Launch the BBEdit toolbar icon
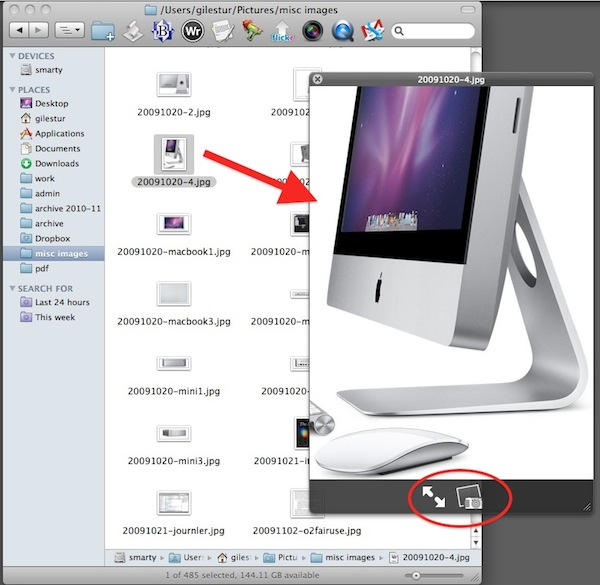The width and height of the screenshot is (600, 585). [x=163, y=31]
